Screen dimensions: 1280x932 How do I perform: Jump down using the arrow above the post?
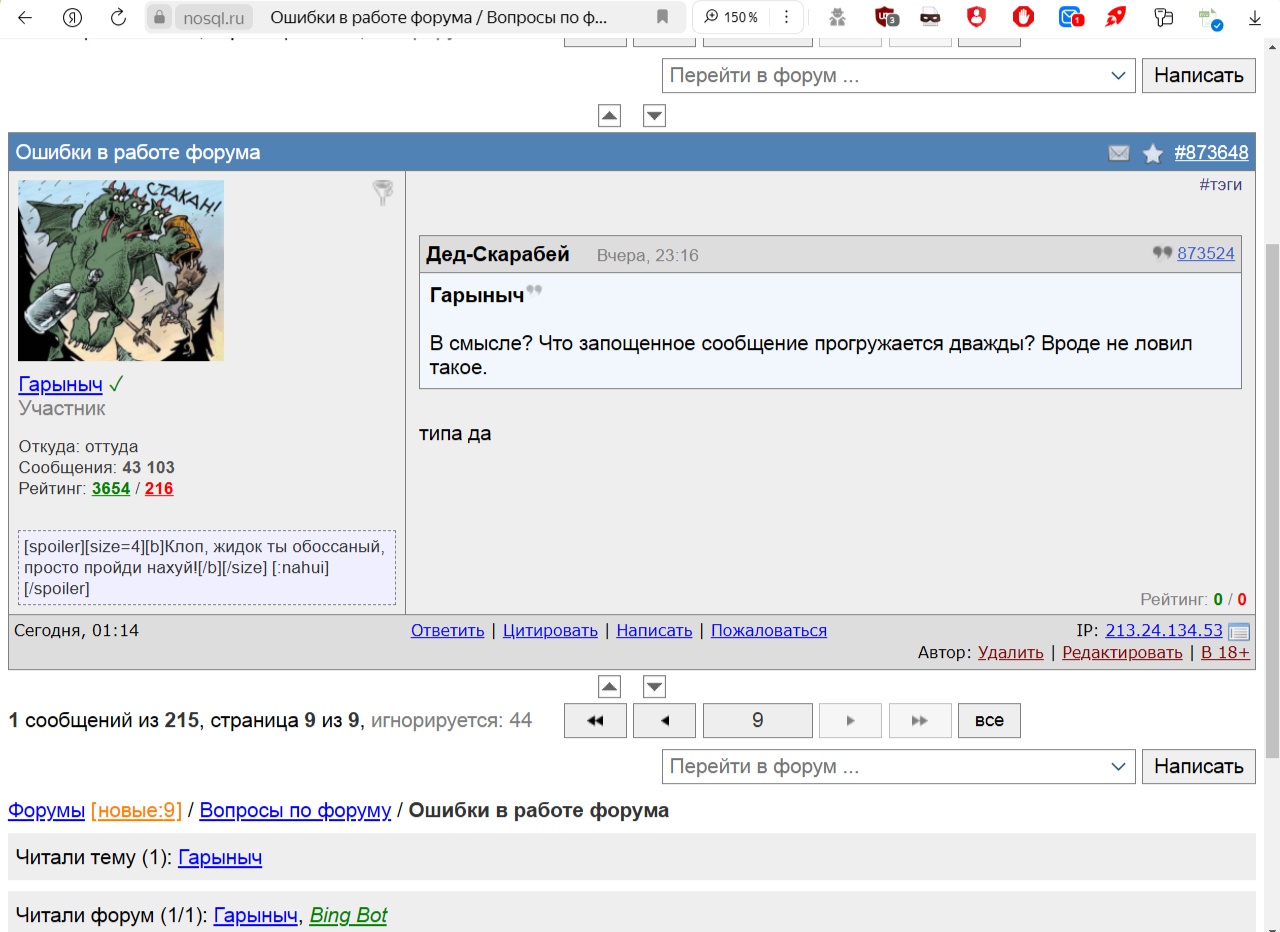point(654,116)
